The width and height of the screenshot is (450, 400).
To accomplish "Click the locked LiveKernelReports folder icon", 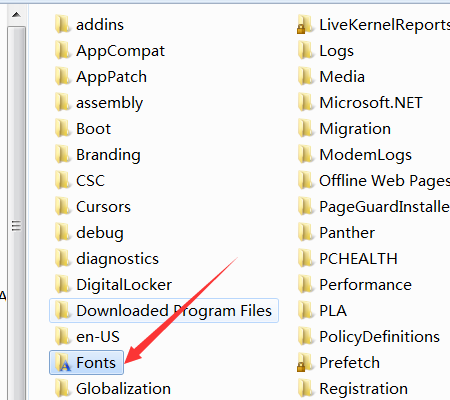I will pos(305,25).
